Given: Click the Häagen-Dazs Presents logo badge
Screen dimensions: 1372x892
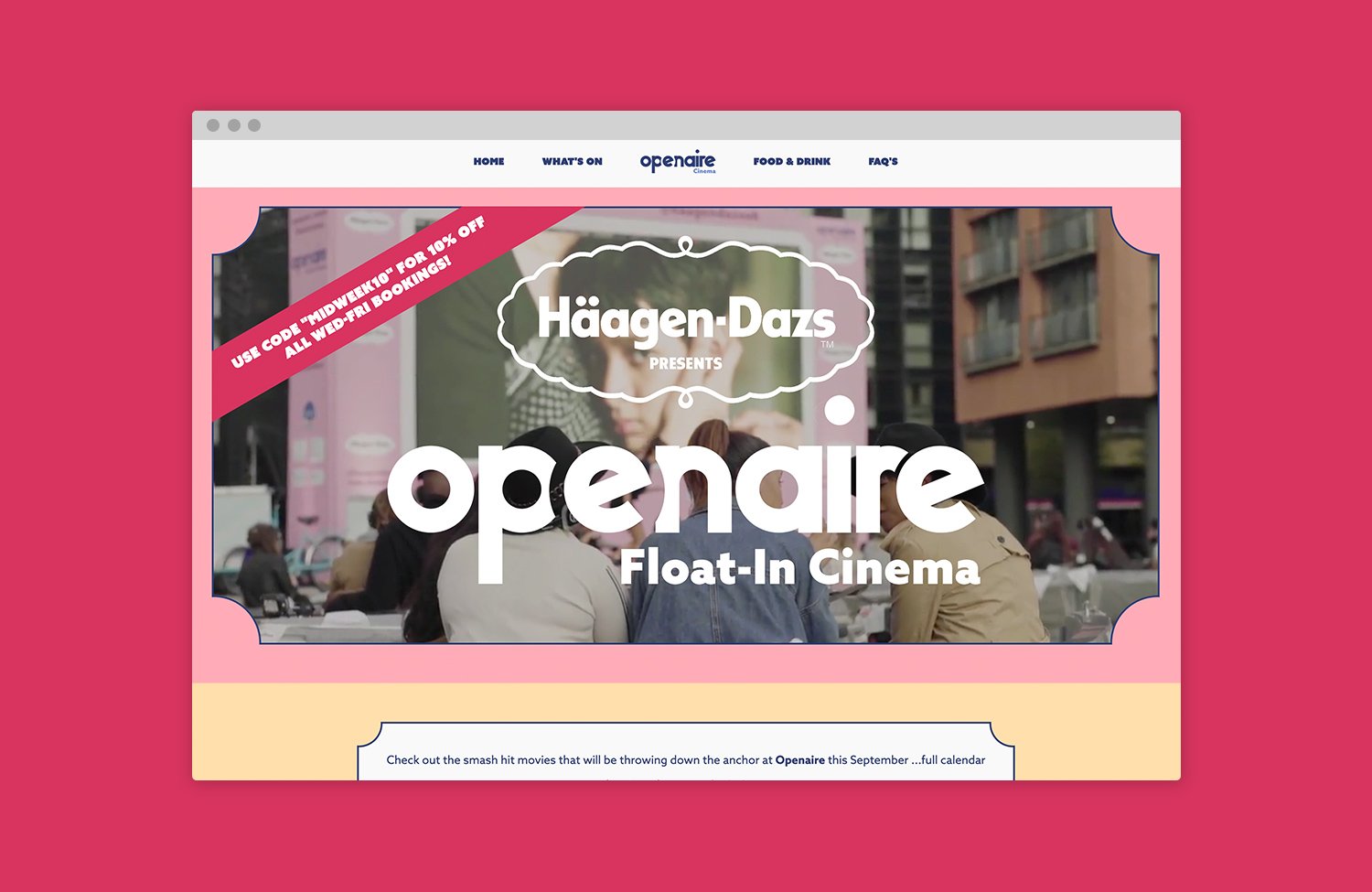Looking at the screenshot, I should point(686,322).
